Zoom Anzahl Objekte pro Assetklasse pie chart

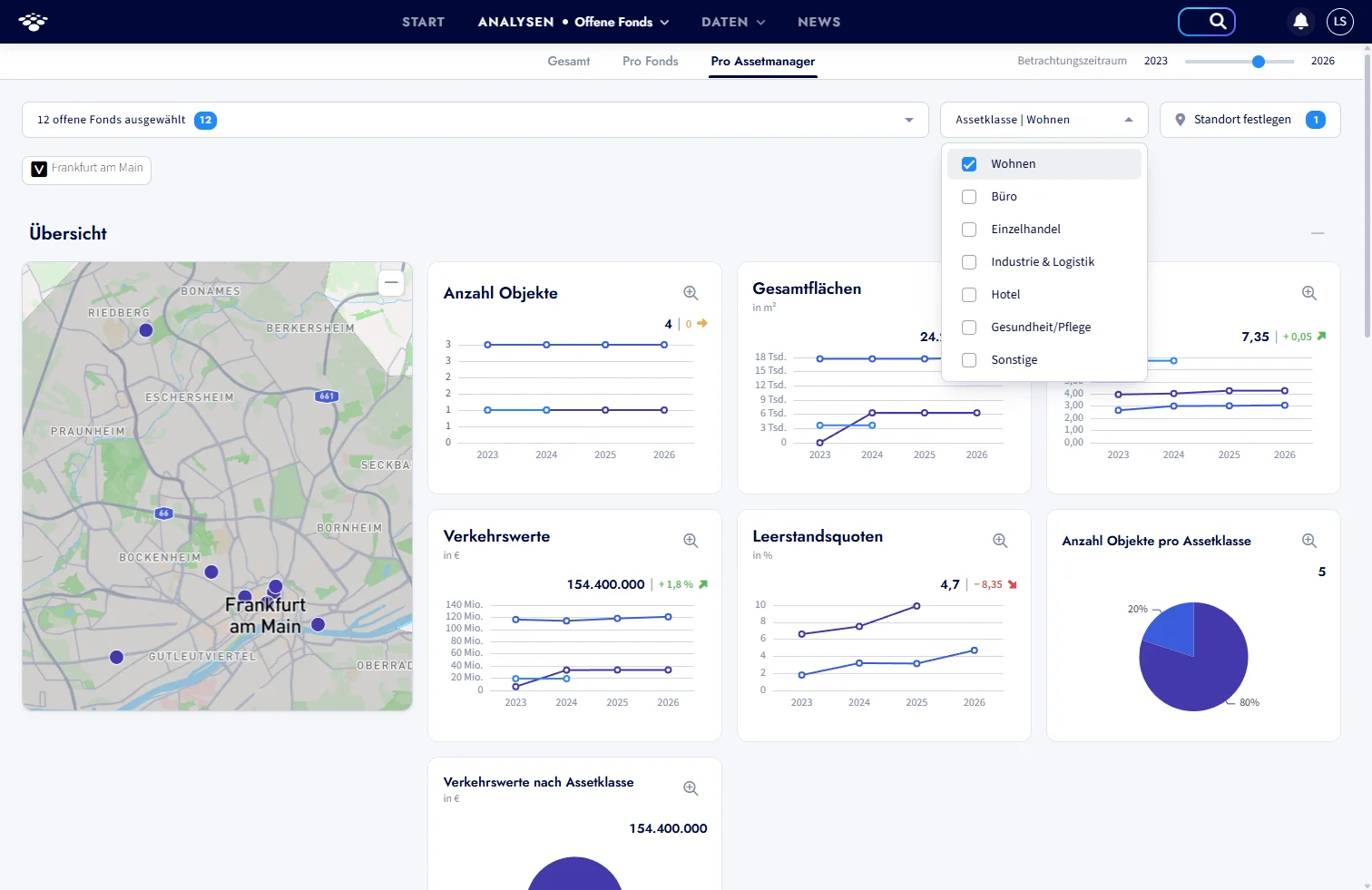[1309, 541]
